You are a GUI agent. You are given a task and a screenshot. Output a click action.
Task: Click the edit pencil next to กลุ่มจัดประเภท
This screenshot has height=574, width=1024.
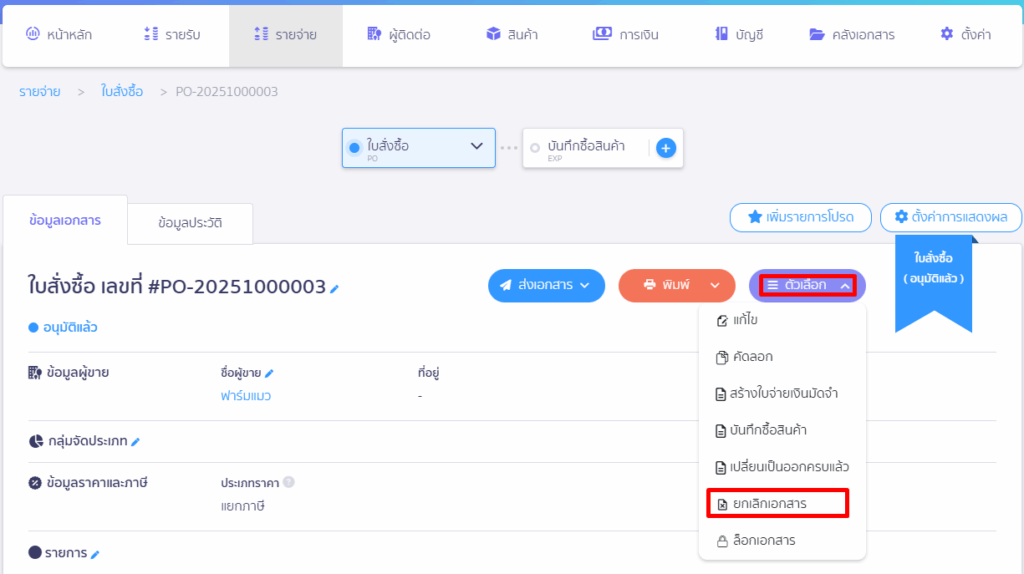[136, 442]
